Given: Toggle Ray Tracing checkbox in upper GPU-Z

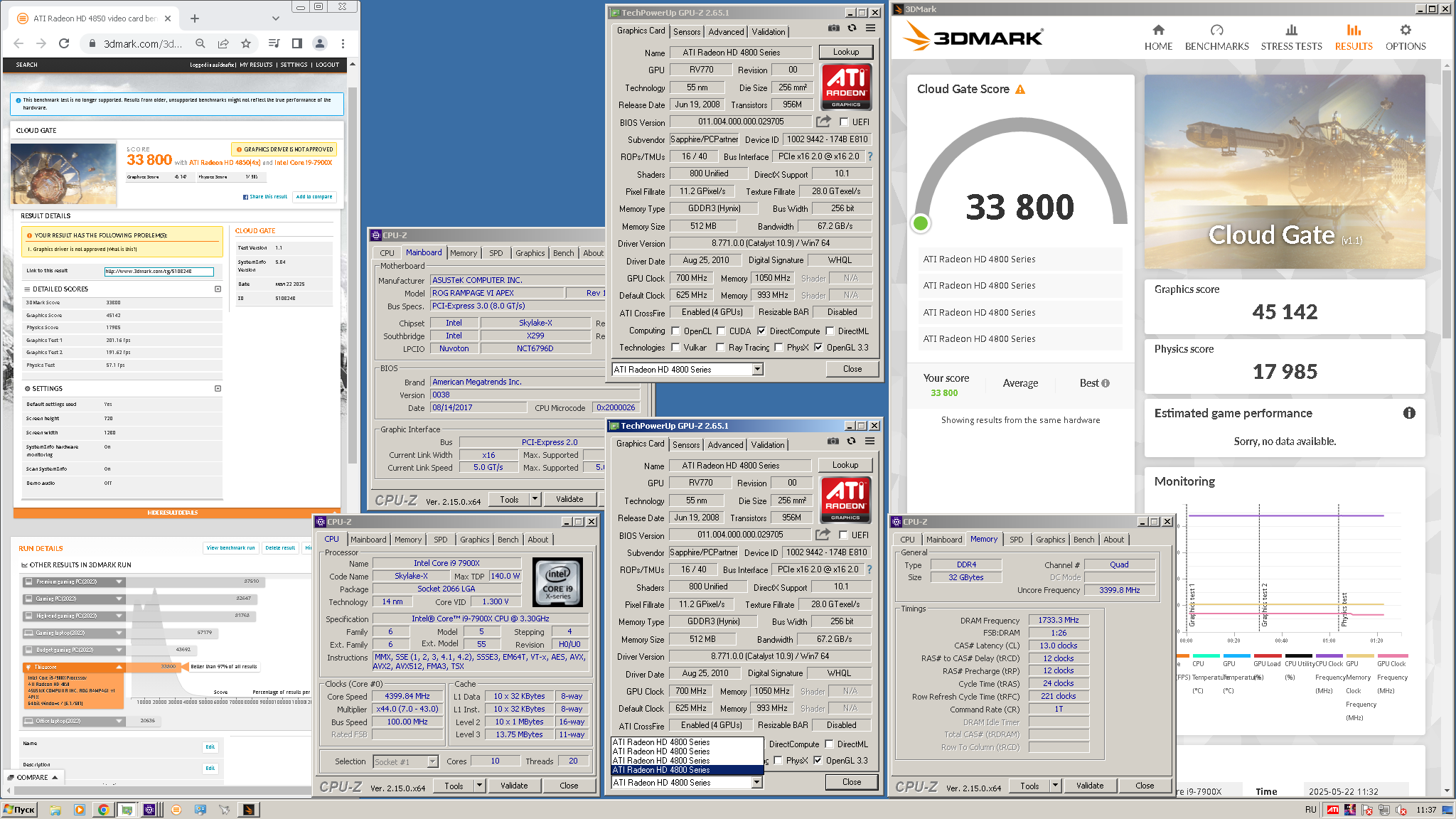Looking at the screenshot, I should pyautogui.click(x=720, y=347).
